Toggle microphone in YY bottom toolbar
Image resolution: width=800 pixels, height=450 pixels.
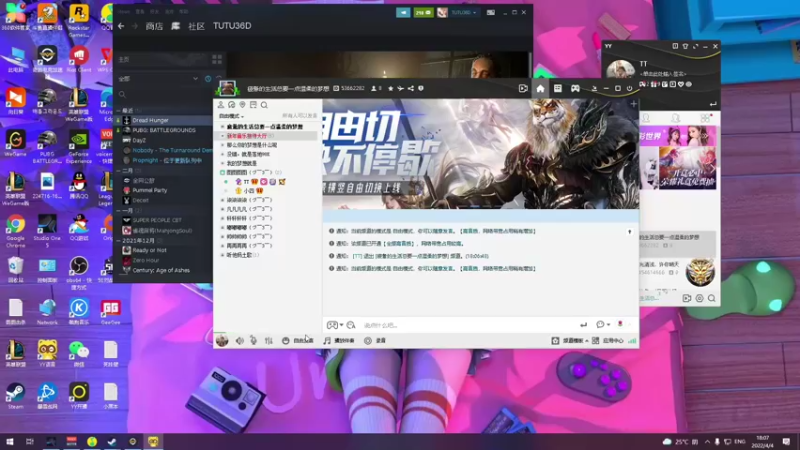pos(254,340)
